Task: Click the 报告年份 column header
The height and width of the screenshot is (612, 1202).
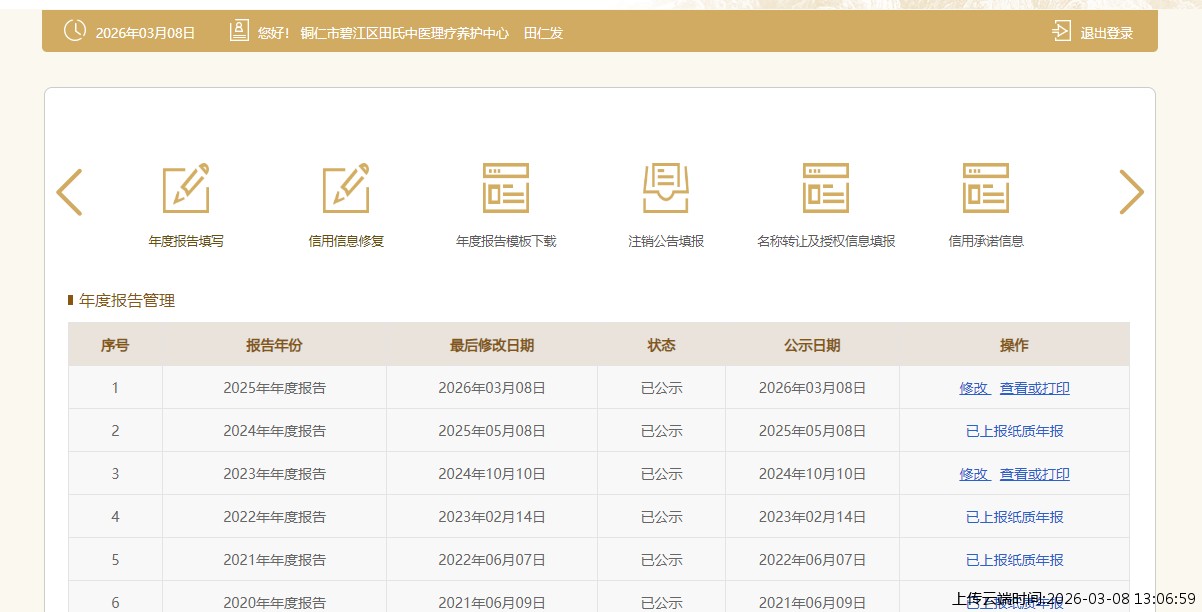Action: pos(274,345)
